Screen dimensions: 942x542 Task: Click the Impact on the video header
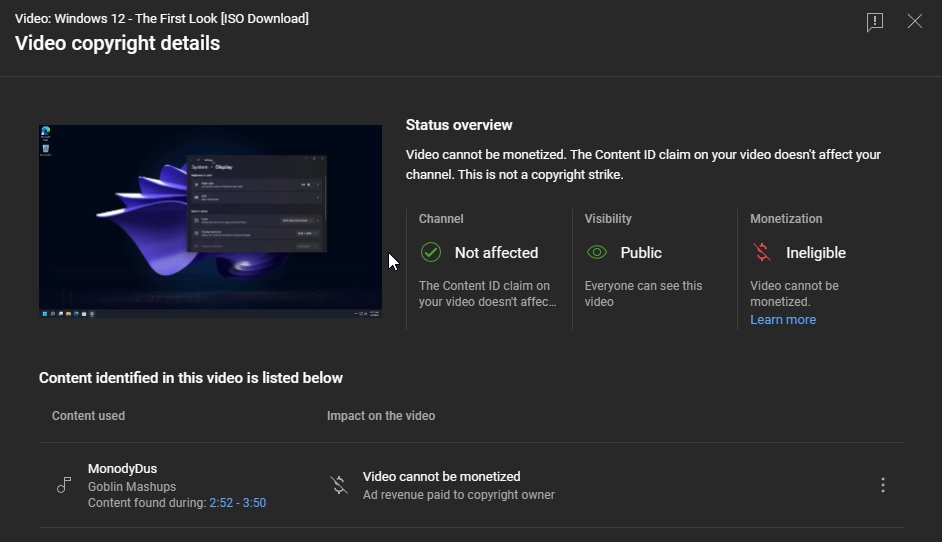point(381,416)
